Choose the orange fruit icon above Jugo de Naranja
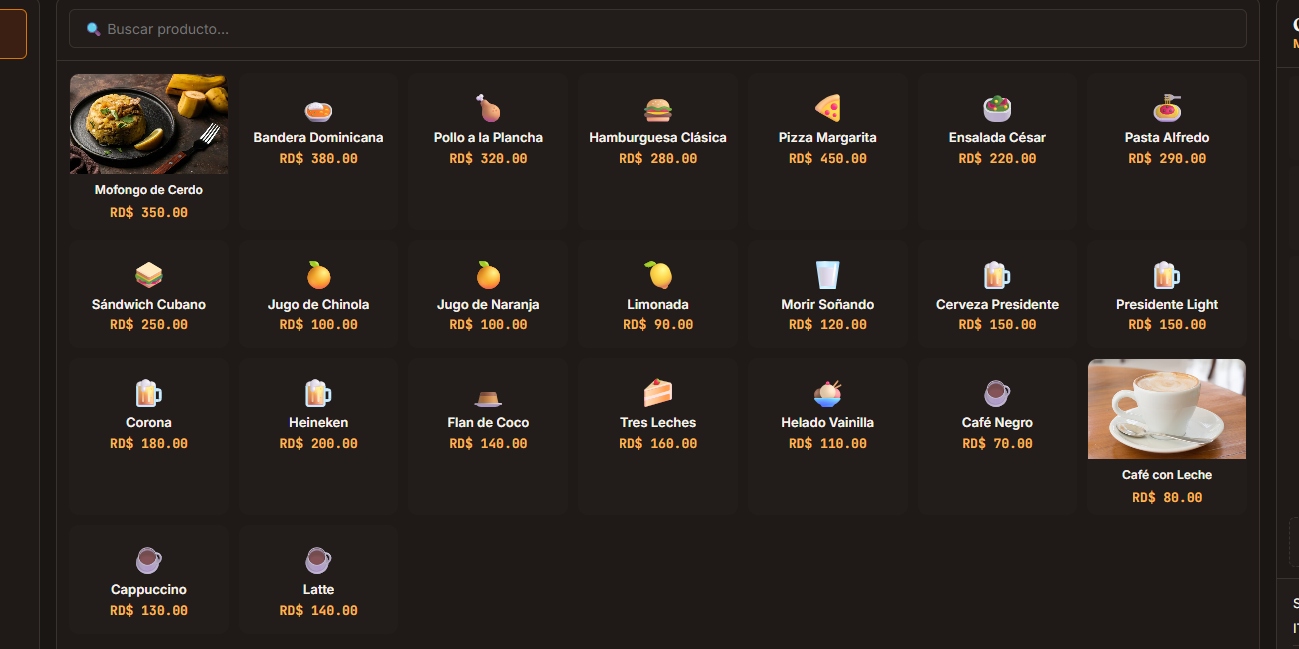This screenshot has width=1299, height=649. pyautogui.click(x=488, y=275)
